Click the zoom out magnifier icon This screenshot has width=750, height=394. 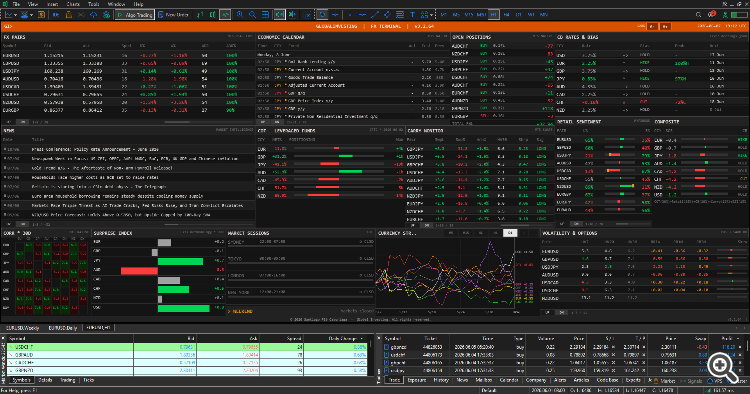[252, 15]
